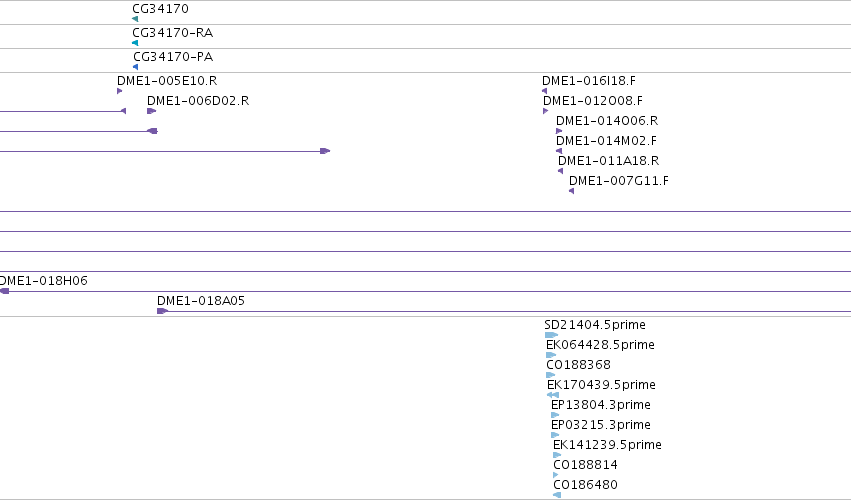Select the EK141239.5prime arrow glyph
851x500 pixels.
pos(557,455)
